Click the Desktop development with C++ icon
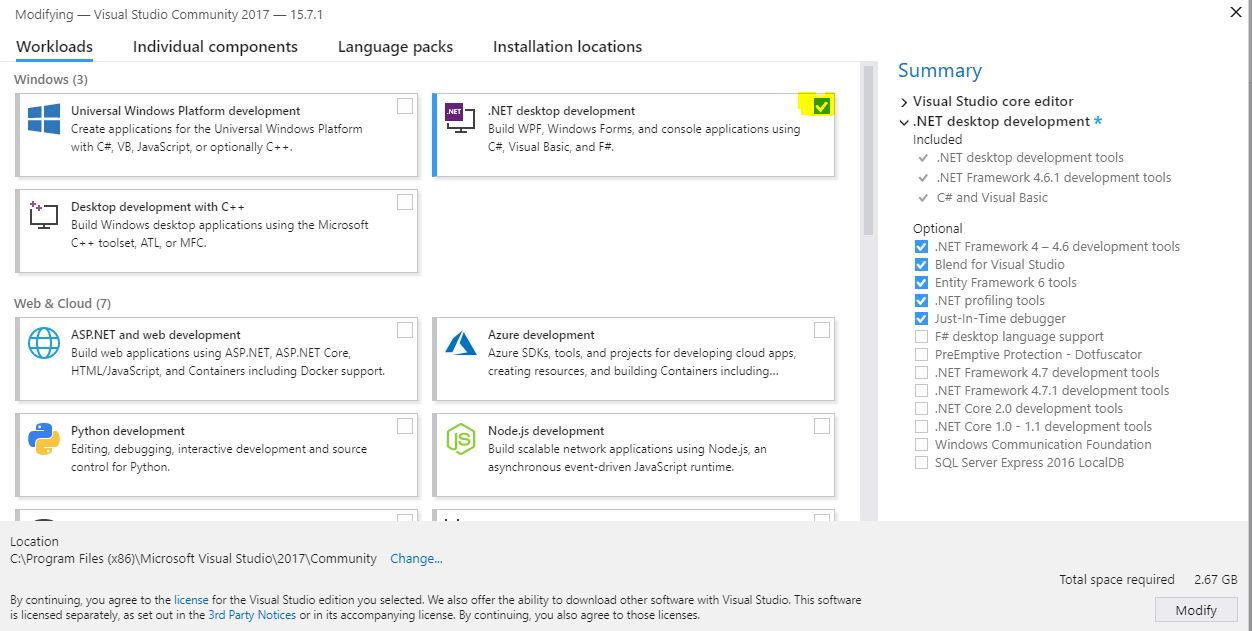Image resolution: width=1252 pixels, height=631 pixels. coord(44,216)
